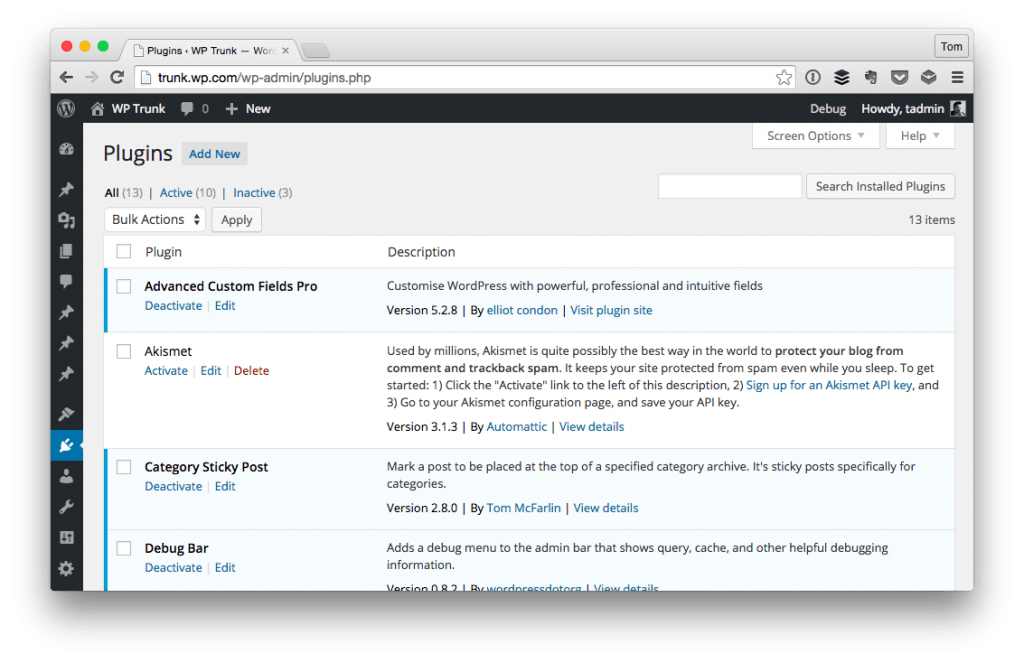Open the Tom McFarlin author link
This screenshot has height=663, width=1024.
(524, 508)
